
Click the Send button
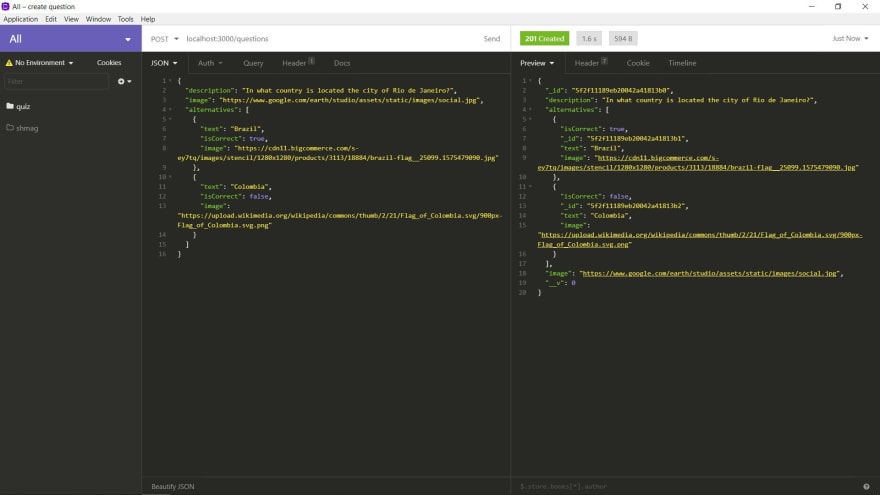coord(492,39)
